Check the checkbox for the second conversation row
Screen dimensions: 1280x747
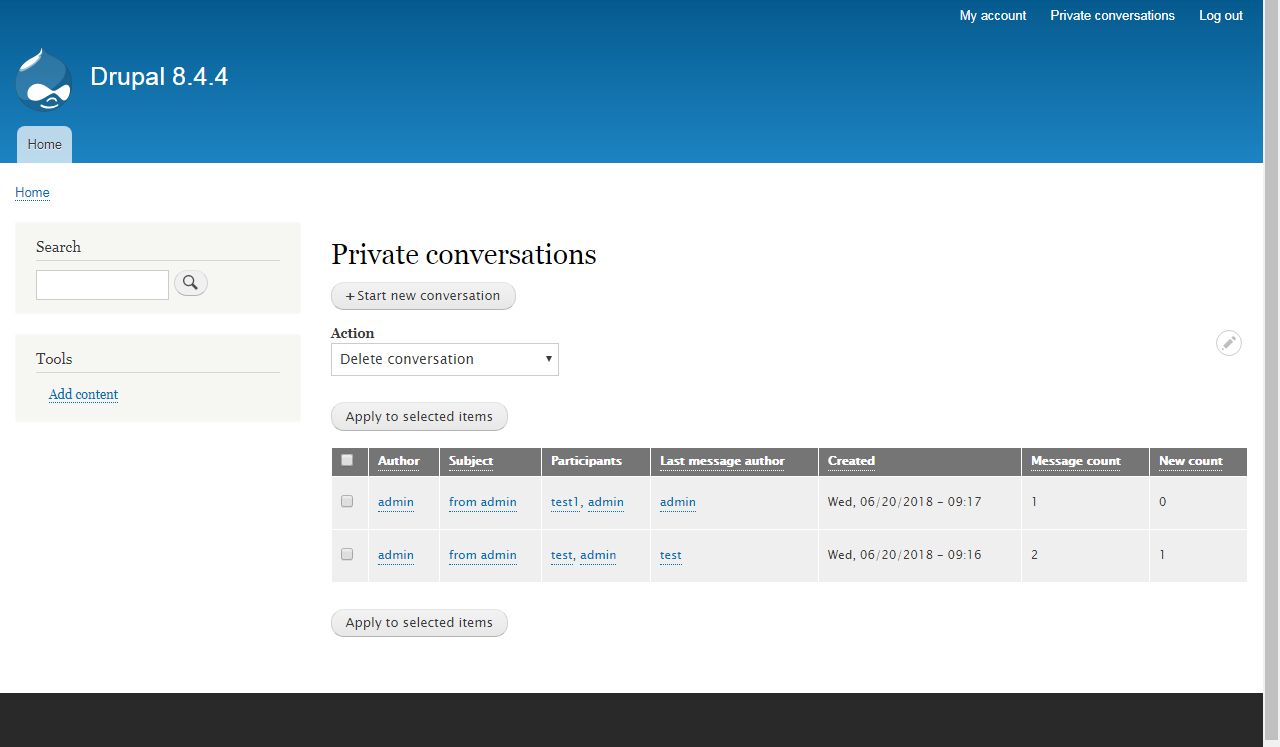tap(348, 553)
